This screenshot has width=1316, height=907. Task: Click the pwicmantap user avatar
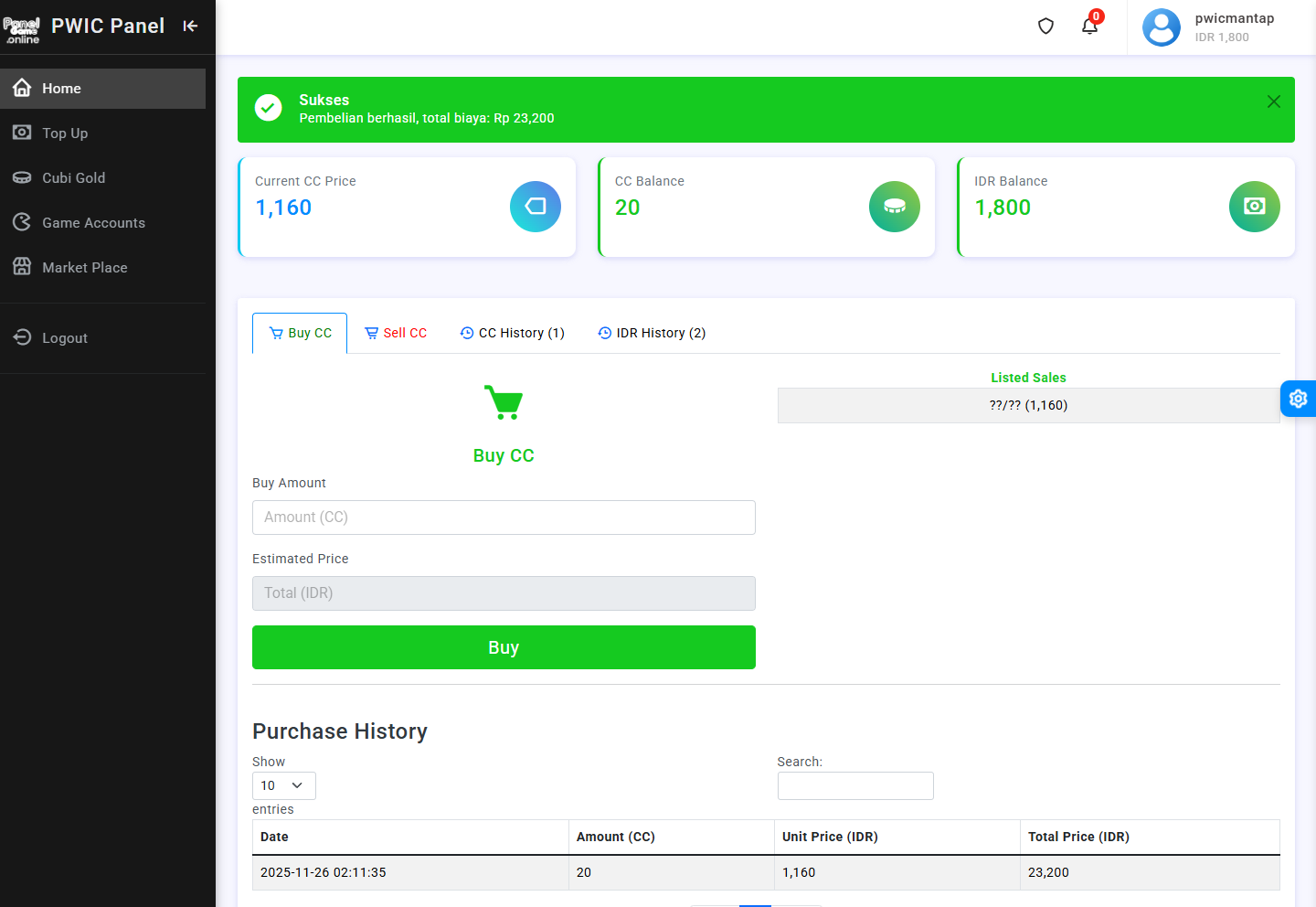click(x=1162, y=27)
